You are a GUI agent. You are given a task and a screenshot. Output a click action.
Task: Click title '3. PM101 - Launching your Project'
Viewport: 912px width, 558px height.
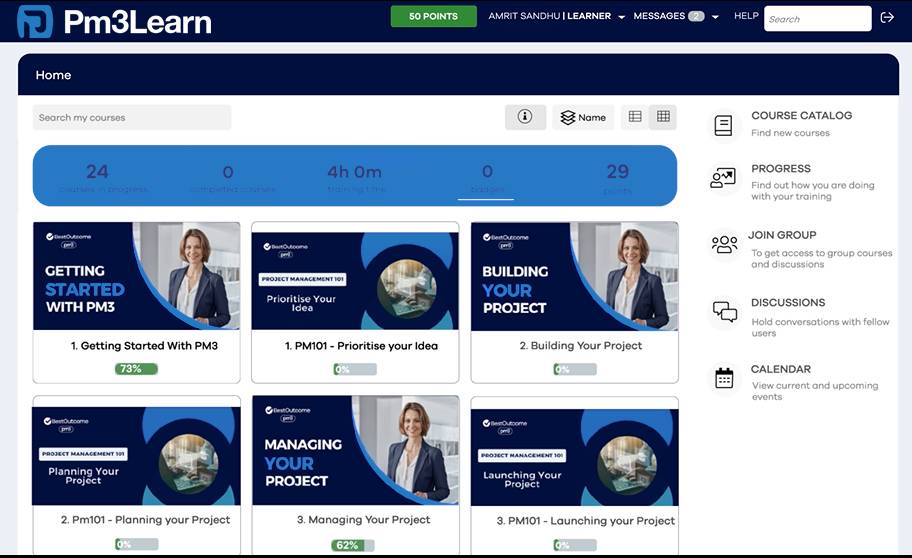tap(586, 521)
